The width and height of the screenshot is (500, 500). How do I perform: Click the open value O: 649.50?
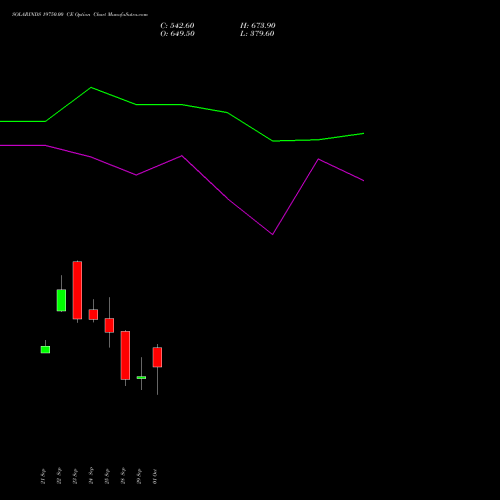[x=177, y=34]
